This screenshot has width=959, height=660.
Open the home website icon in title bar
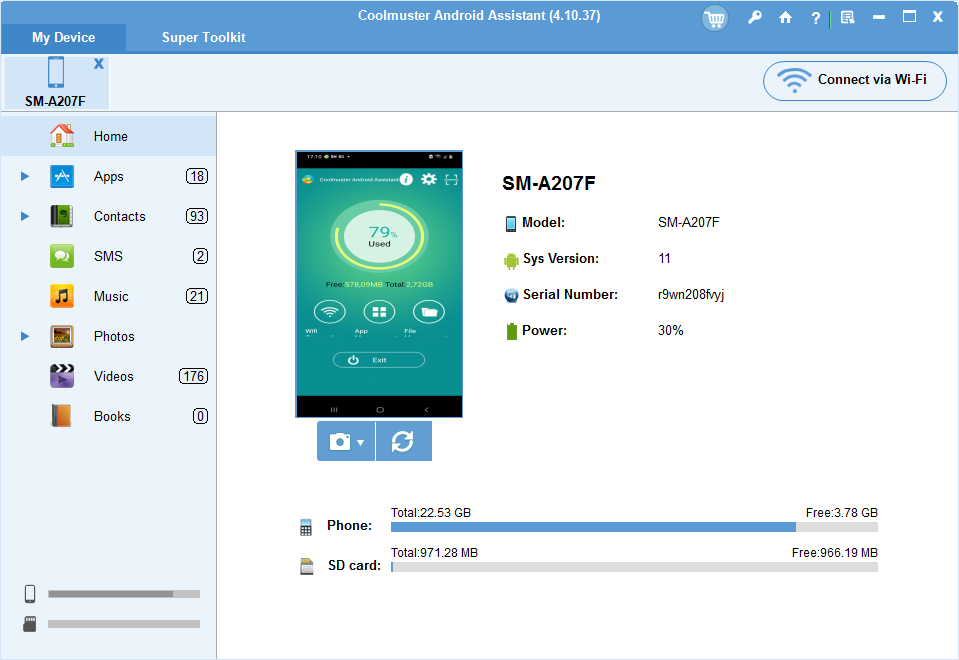tap(785, 17)
